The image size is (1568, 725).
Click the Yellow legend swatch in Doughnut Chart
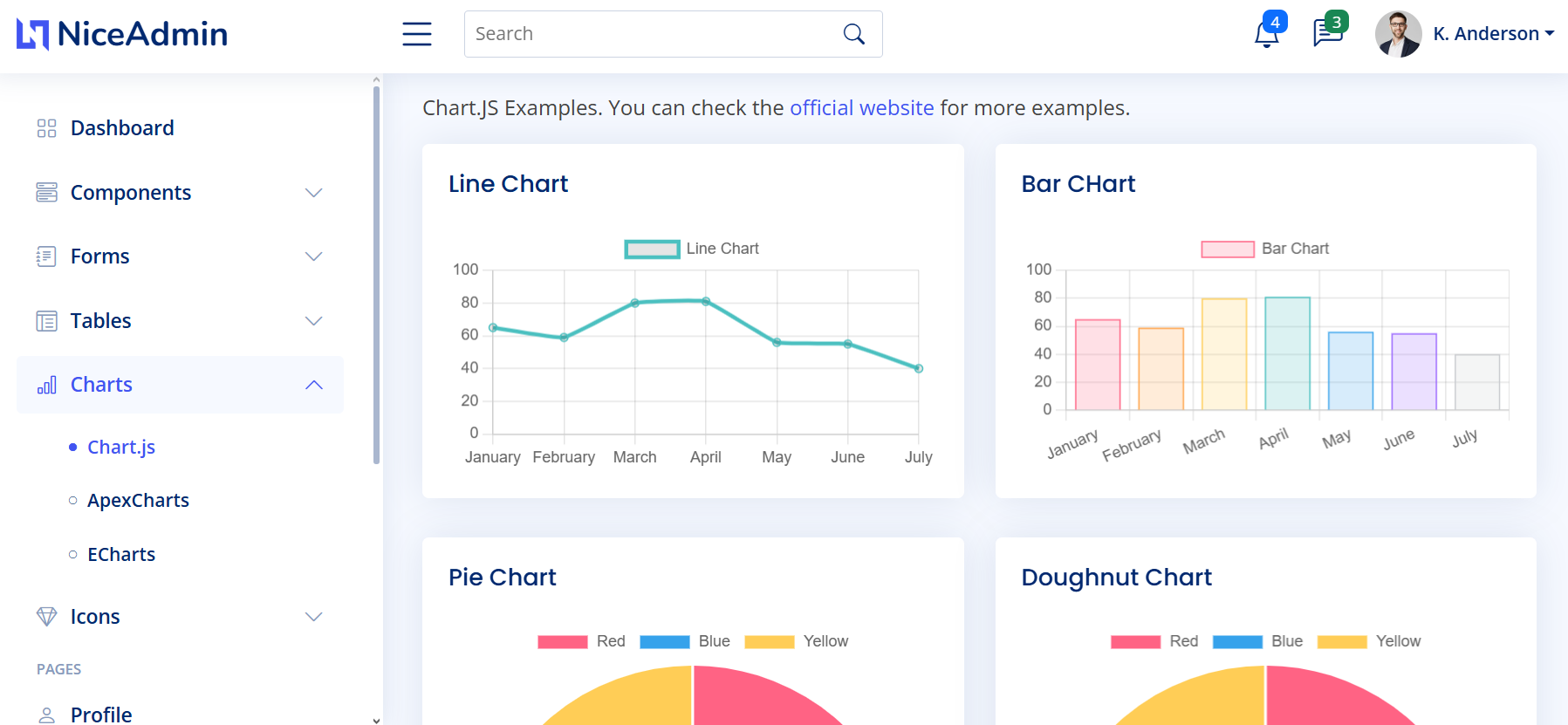1341,642
